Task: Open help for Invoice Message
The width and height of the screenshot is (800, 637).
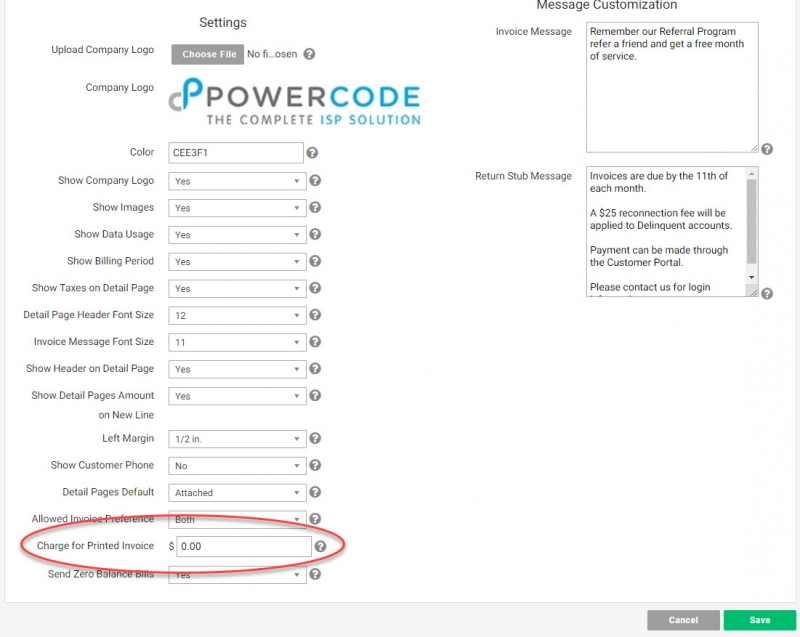Action: tap(766, 147)
